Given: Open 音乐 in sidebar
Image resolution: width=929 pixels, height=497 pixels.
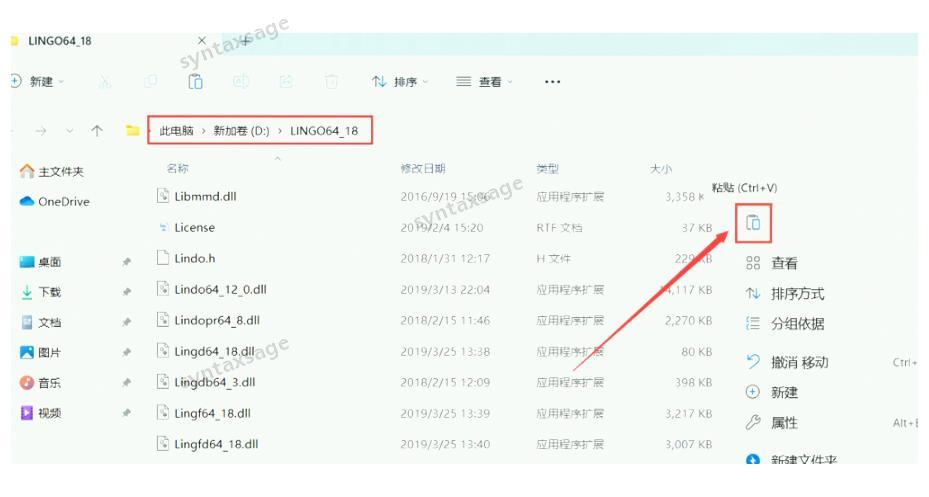Looking at the screenshot, I should (x=40, y=383).
